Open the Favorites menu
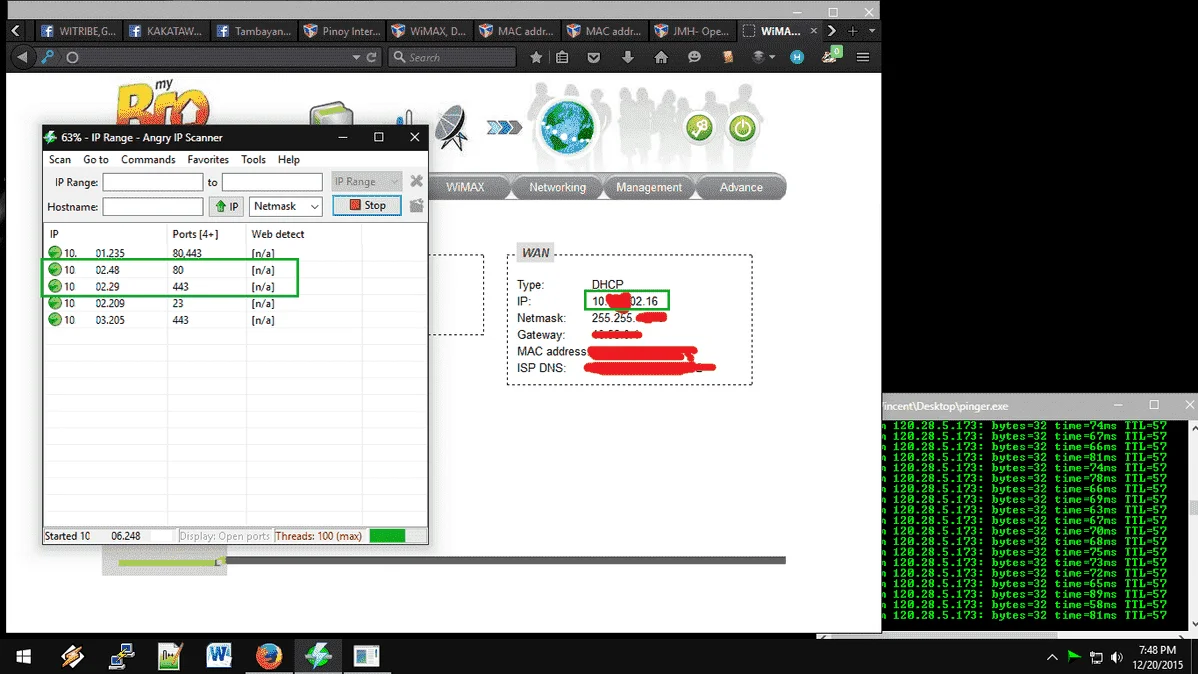Viewport: 1198px width, 674px height. click(x=208, y=160)
